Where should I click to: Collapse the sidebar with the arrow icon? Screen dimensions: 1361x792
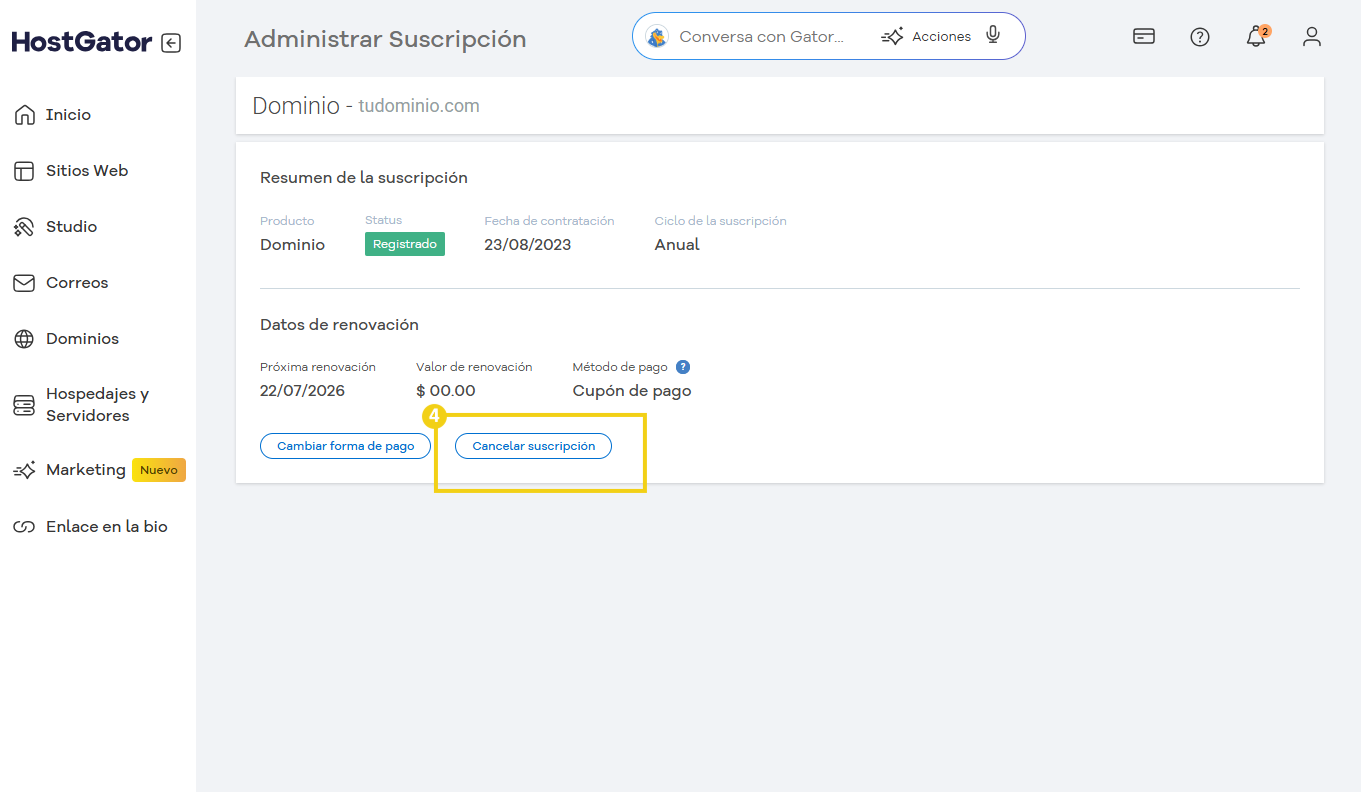click(171, 43)
